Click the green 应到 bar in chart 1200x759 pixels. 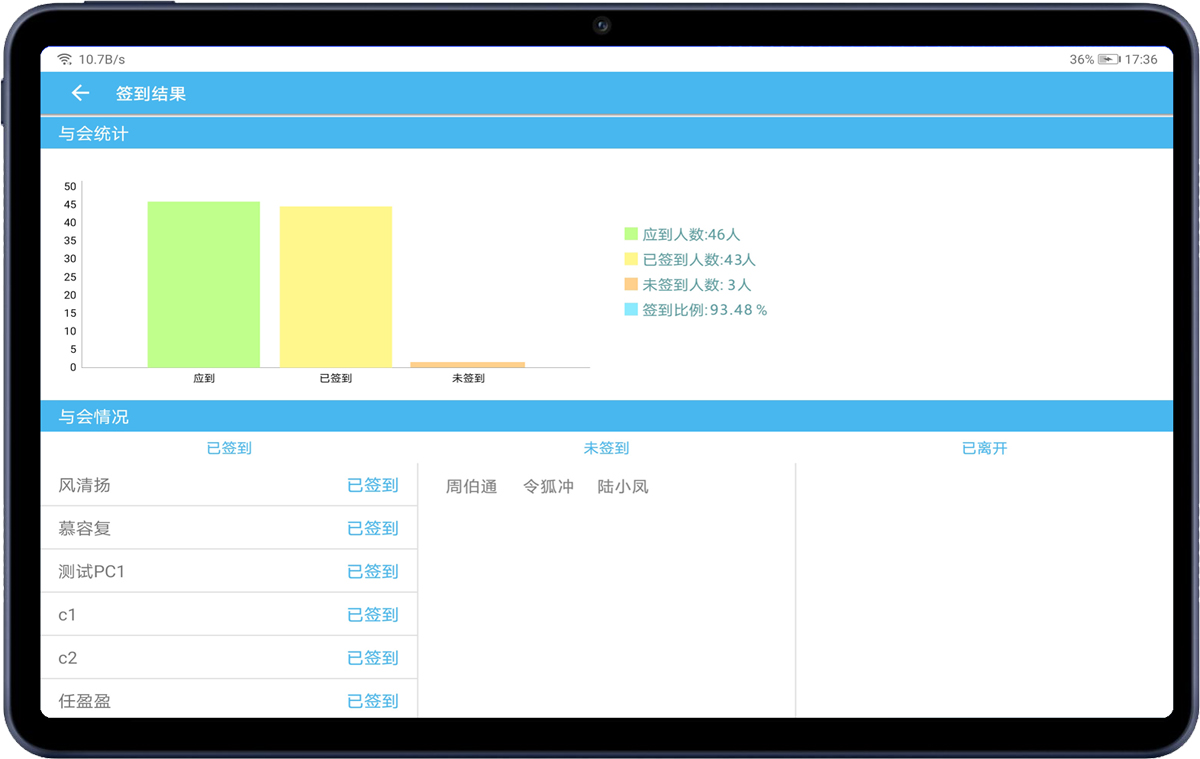click(x=204, y=285)
